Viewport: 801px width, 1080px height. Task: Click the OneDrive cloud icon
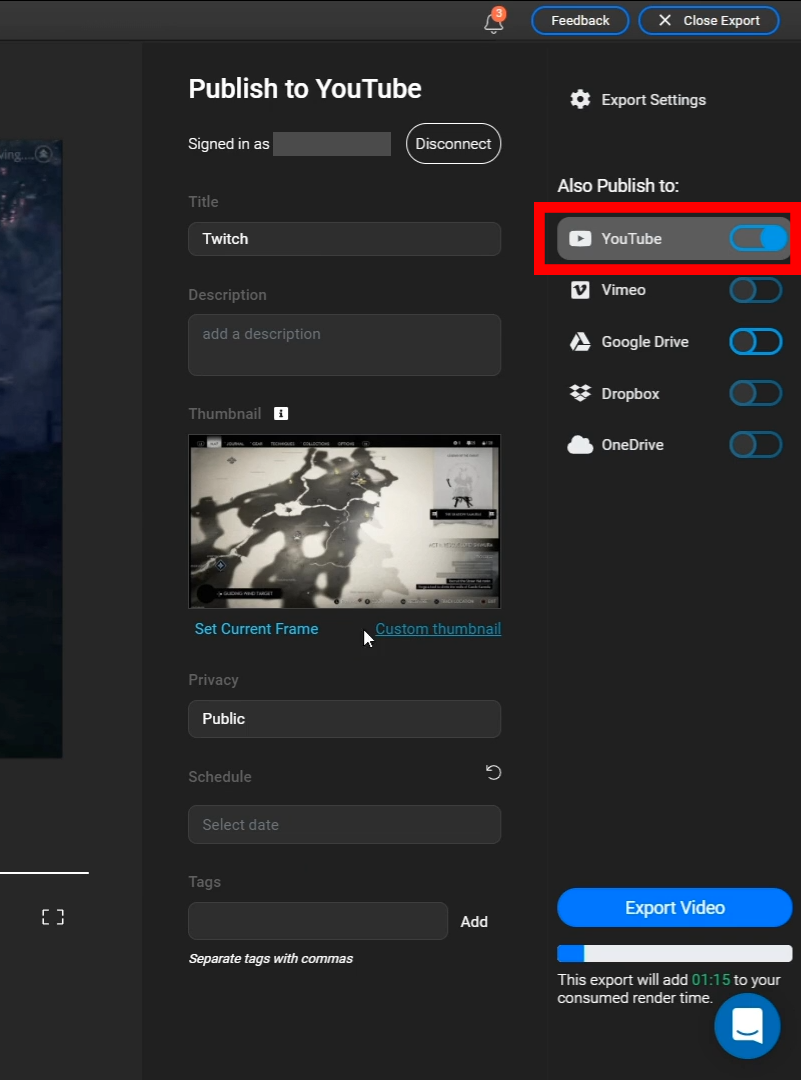[580, 445]
